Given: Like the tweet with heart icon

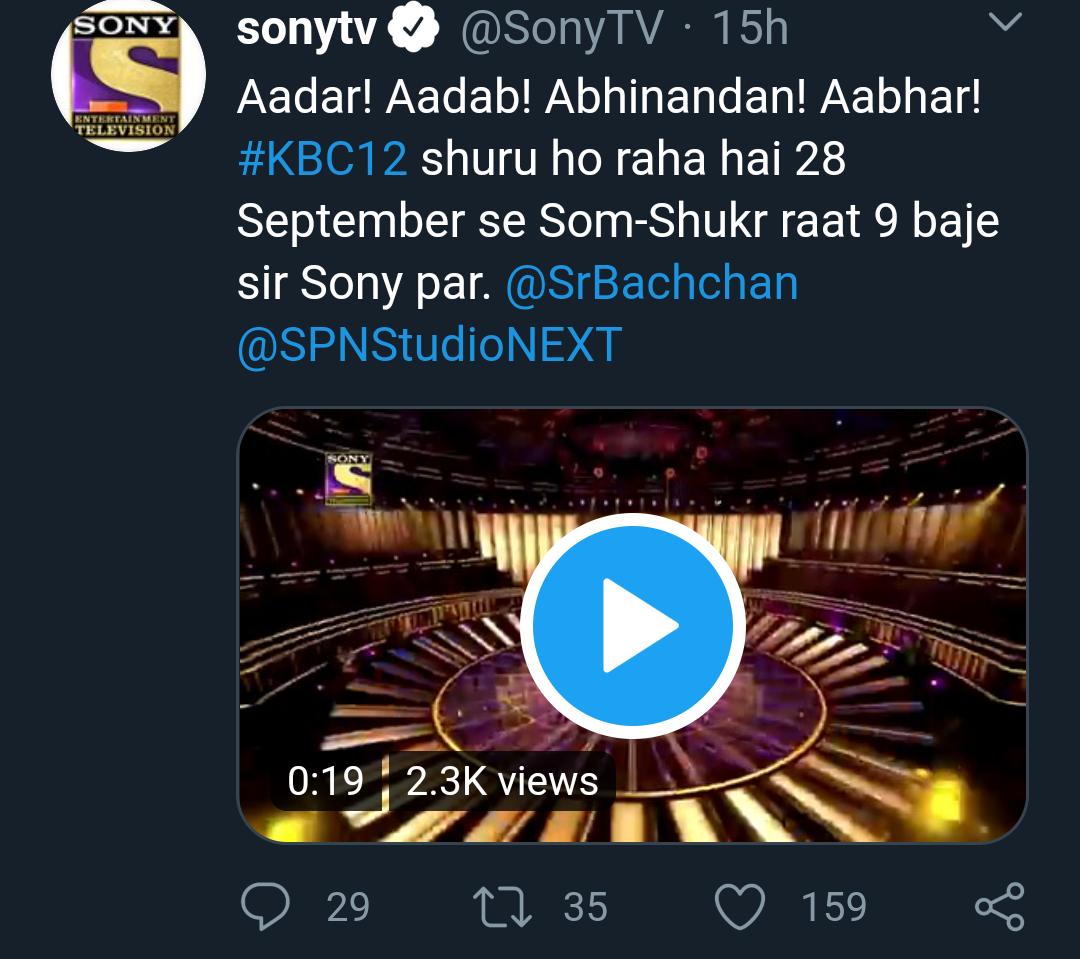Looking at the screenshot, I should (x=740, y=907).
